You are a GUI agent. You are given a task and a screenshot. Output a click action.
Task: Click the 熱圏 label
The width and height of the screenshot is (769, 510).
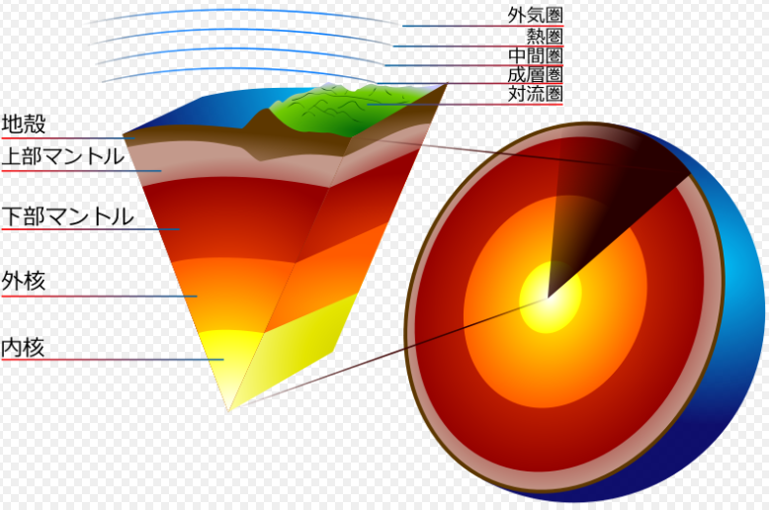click(544, 36)
